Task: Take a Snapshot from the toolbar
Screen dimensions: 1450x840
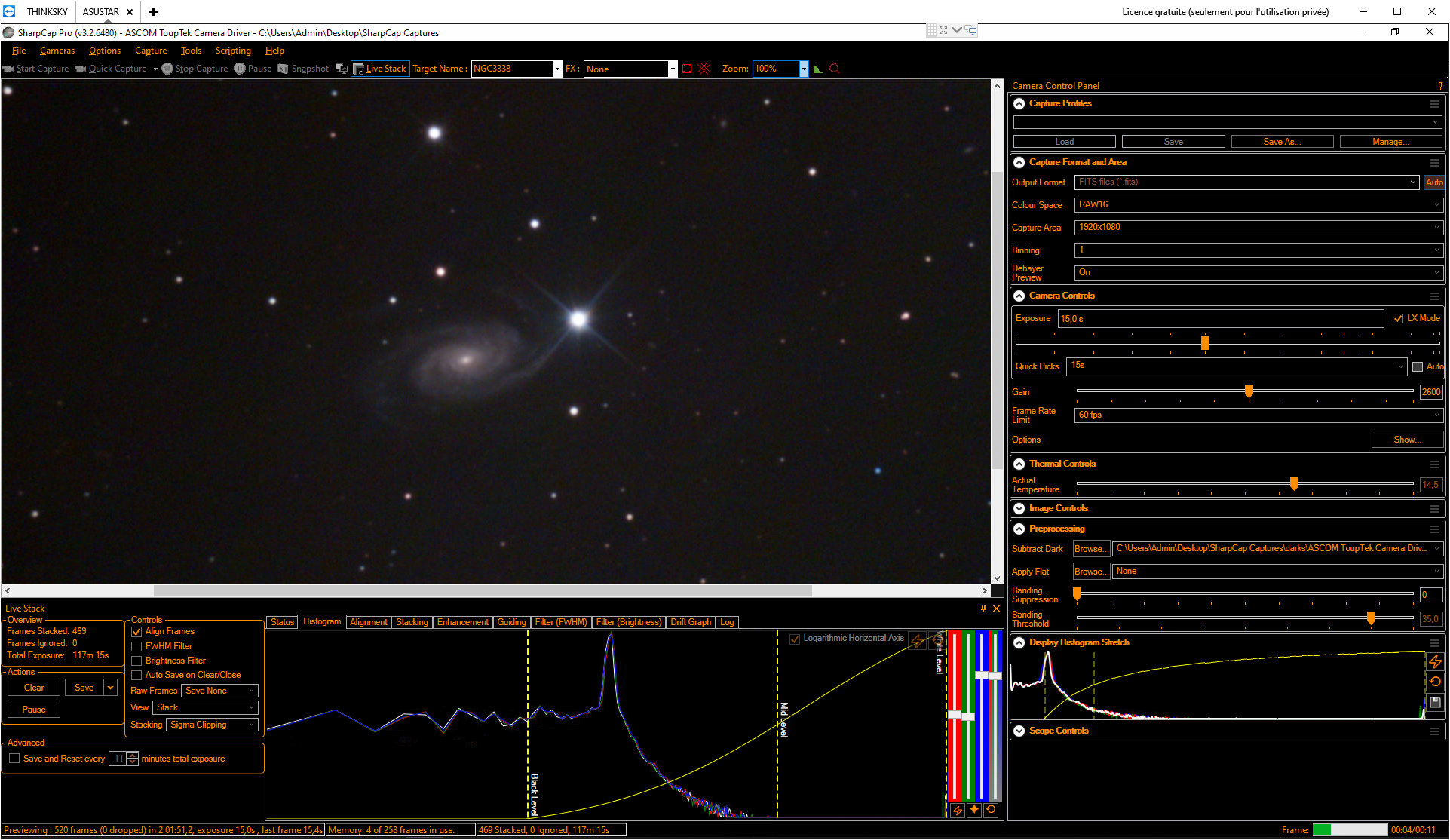Action: point(303,69)
